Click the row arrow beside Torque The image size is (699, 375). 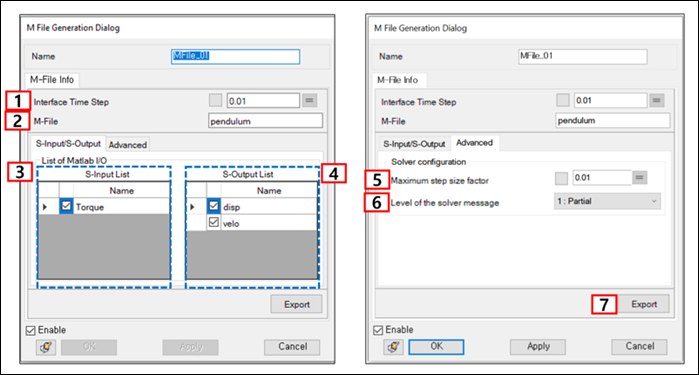click(x=45, y=207)
